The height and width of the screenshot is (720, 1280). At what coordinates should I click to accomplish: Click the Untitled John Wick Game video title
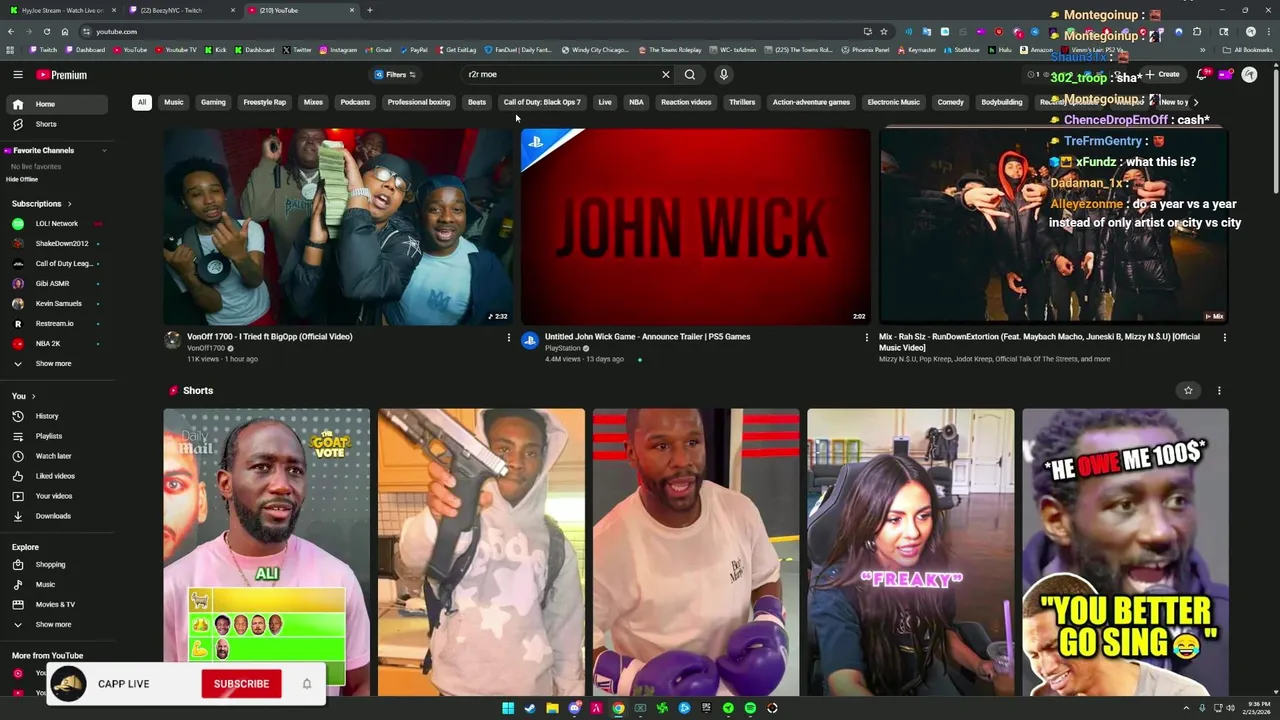647,337
